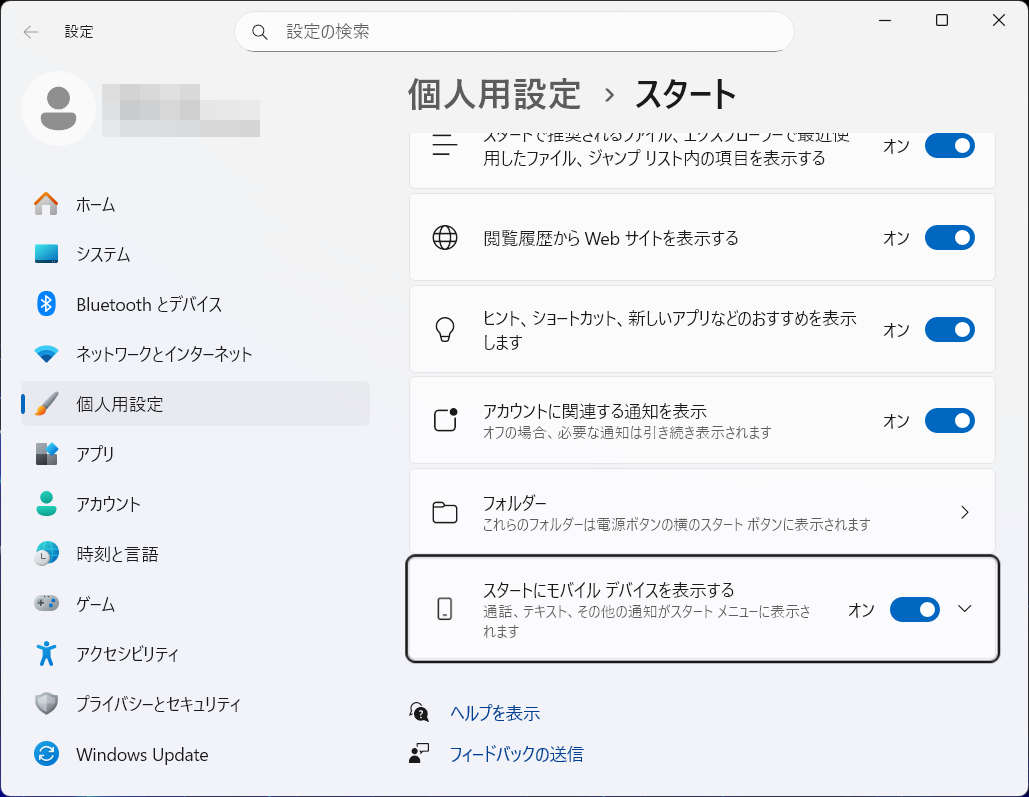1029x797 pixels.
Task: Go to システム settings
Action: [196, 254]
